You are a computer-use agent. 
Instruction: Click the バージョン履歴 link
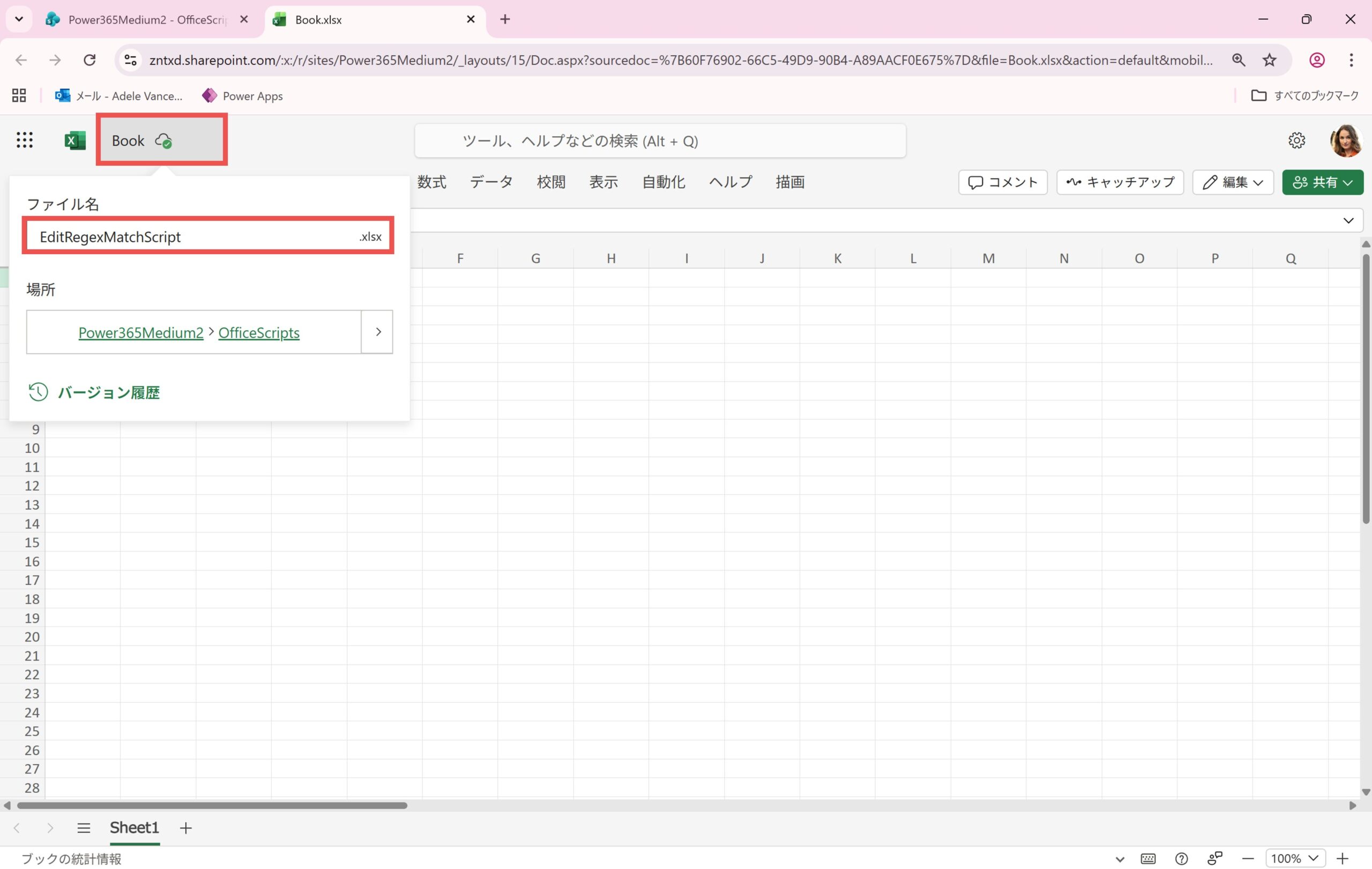tap(108, 392)
